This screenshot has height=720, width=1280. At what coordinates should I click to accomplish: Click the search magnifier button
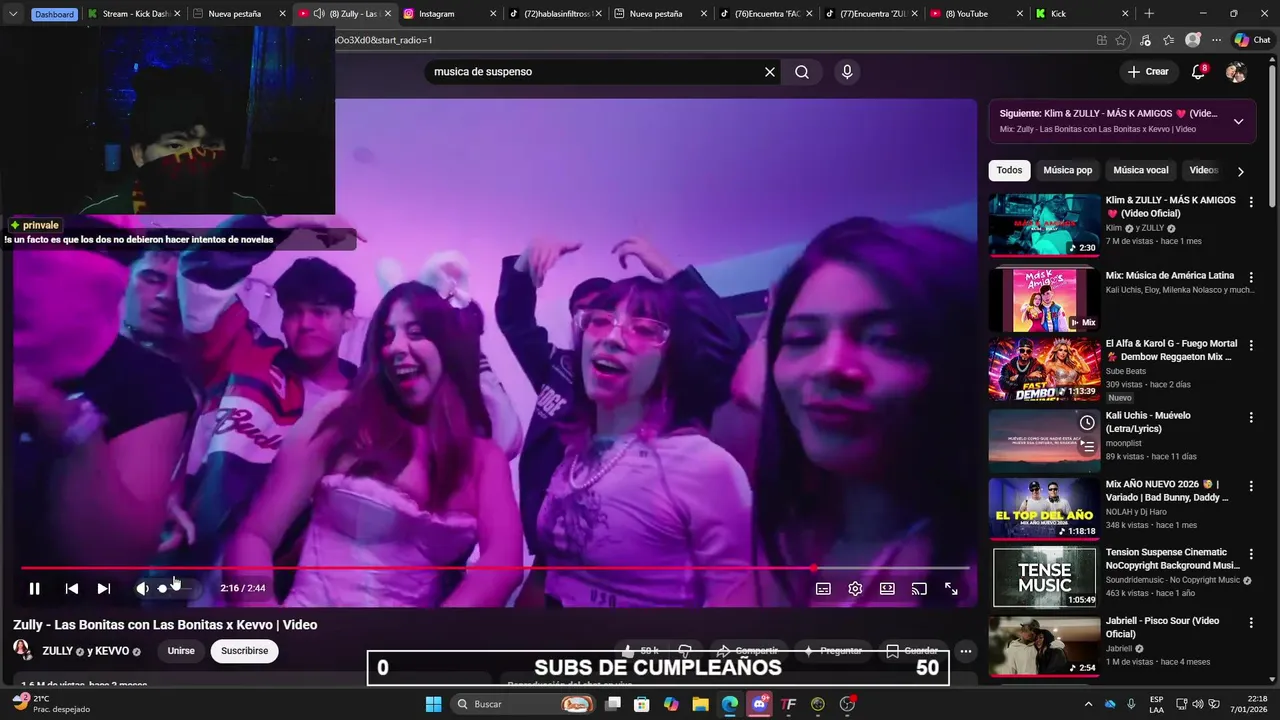pos(802,72)
